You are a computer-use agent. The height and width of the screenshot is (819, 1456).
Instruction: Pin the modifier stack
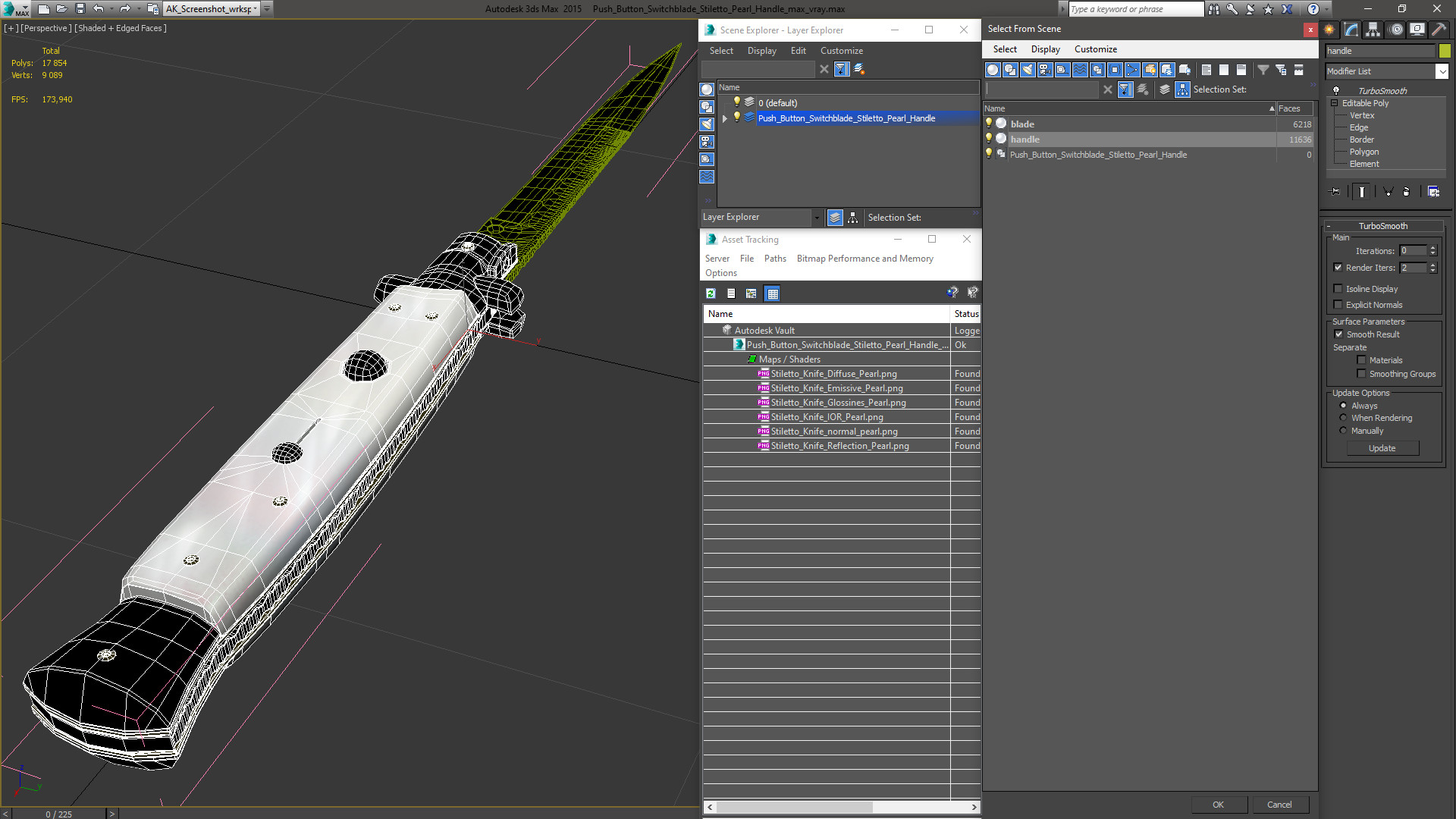coord(1335,192)
